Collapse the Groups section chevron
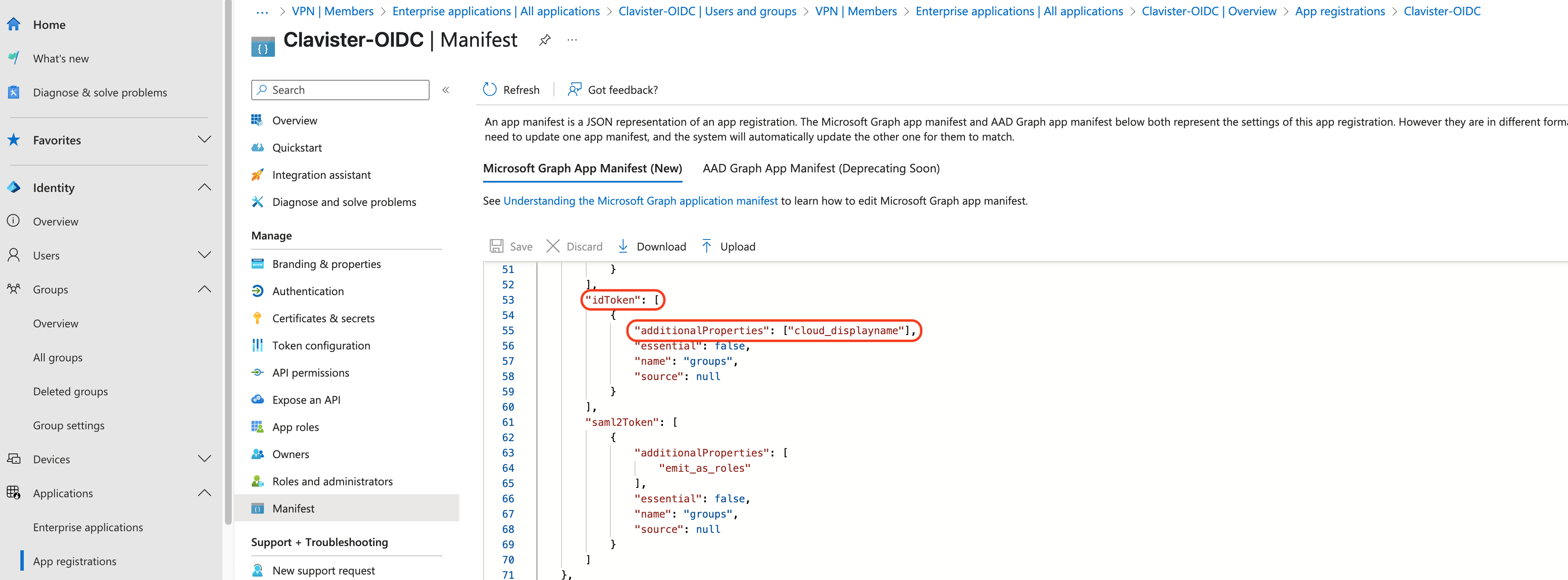This screenshot has width=1568, height=580. click(205, 288)
